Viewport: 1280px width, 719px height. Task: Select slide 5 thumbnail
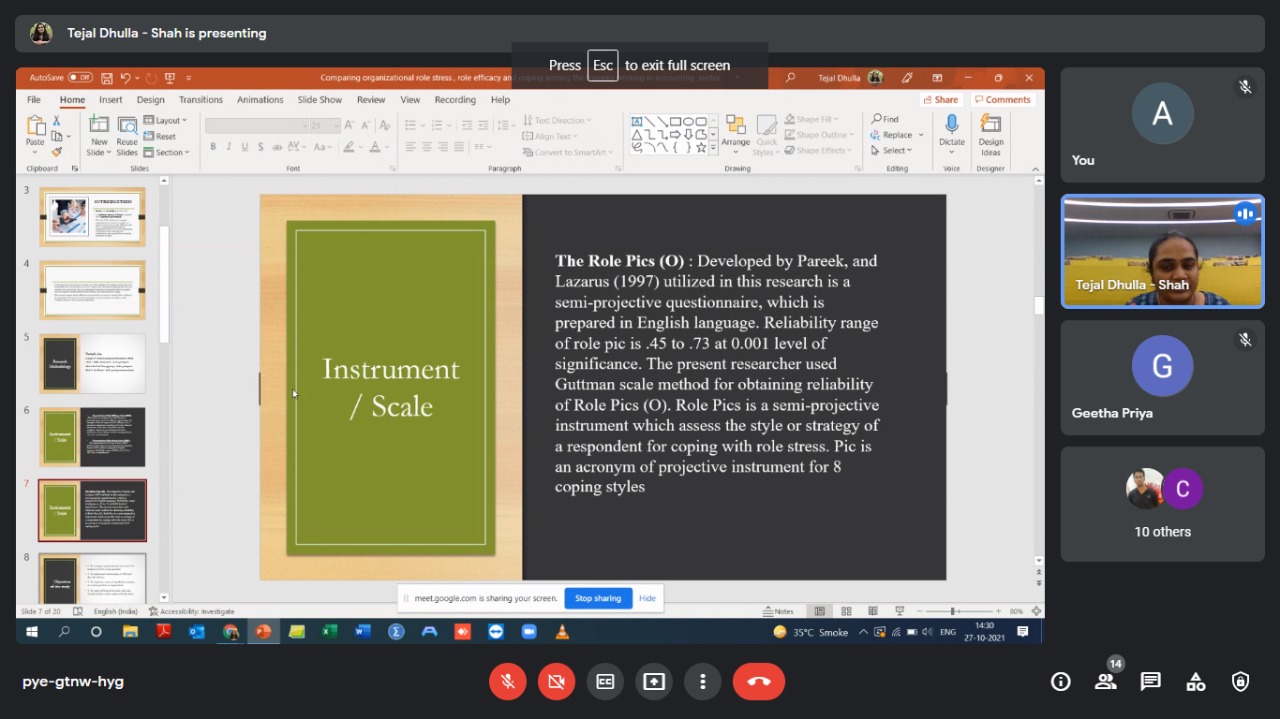[92, 363]
